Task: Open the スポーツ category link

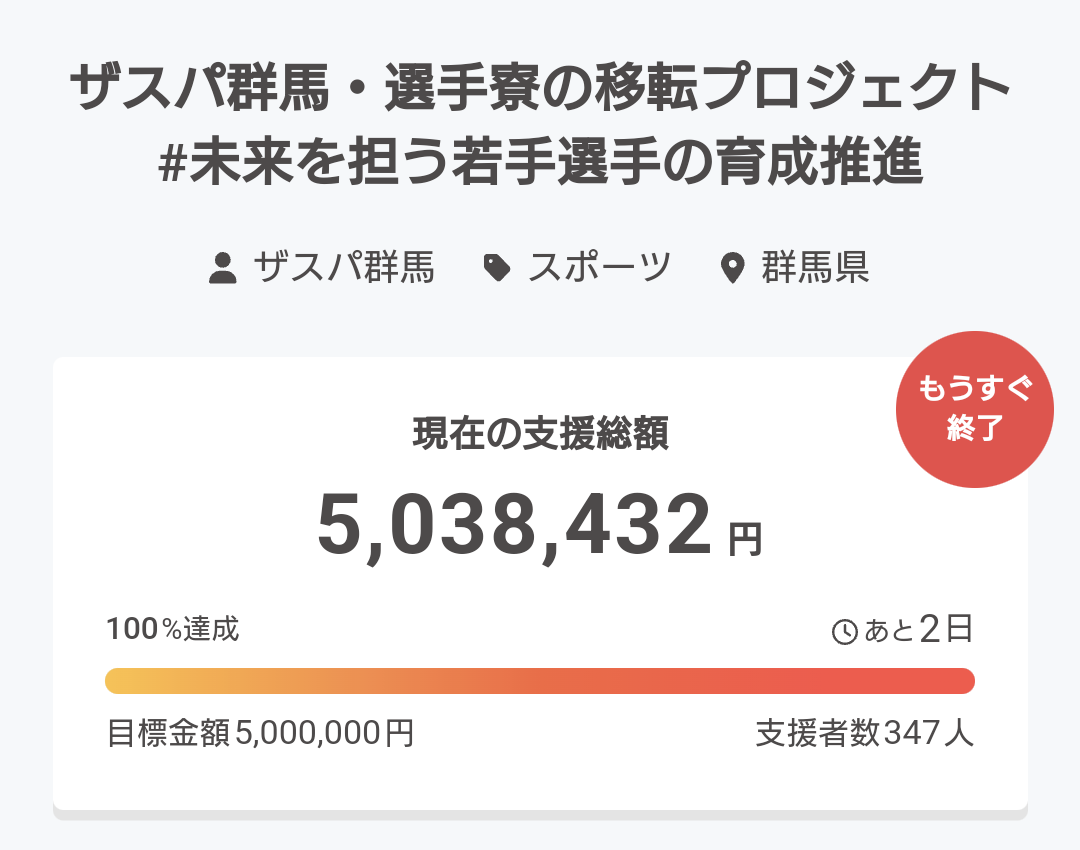Action: click(599, 267)
